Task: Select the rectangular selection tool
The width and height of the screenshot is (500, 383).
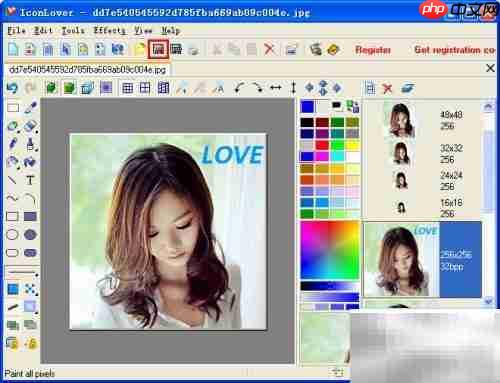Action: [x=13, y=108]
